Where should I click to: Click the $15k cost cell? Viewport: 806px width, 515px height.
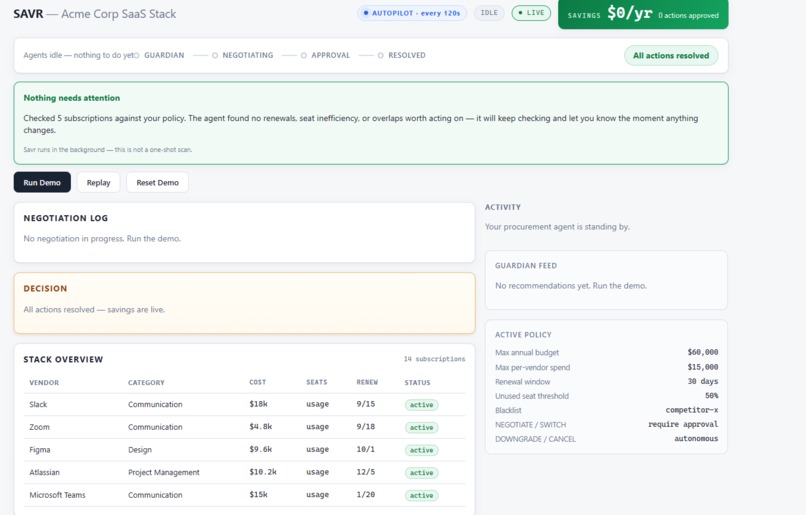click(259, 494)
